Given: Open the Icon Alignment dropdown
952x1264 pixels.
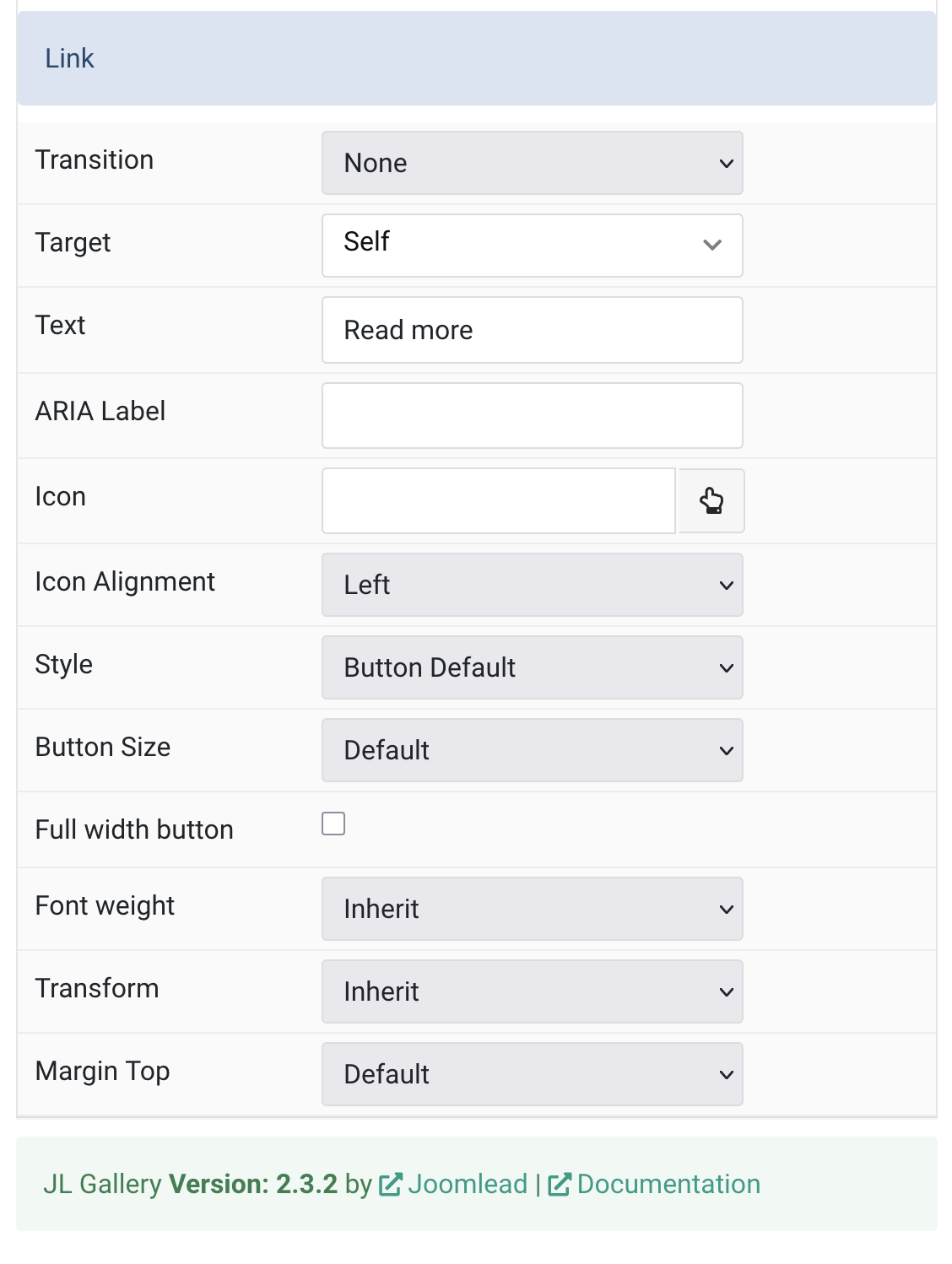Looking at the screenshot, I should (533, 585).
